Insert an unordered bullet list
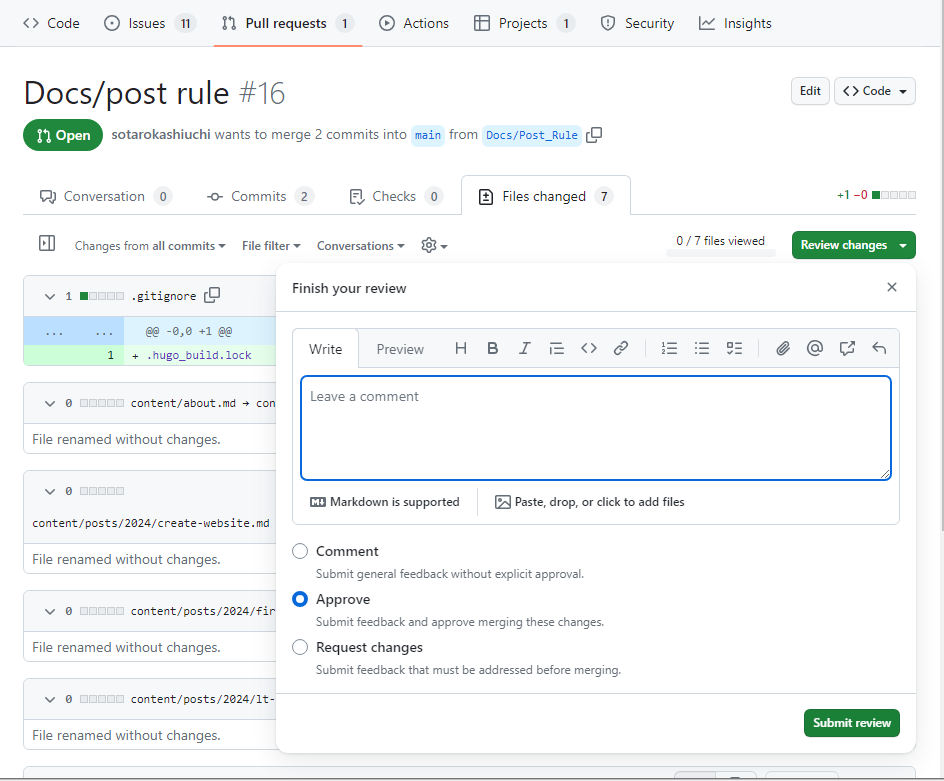 (701, 348)
